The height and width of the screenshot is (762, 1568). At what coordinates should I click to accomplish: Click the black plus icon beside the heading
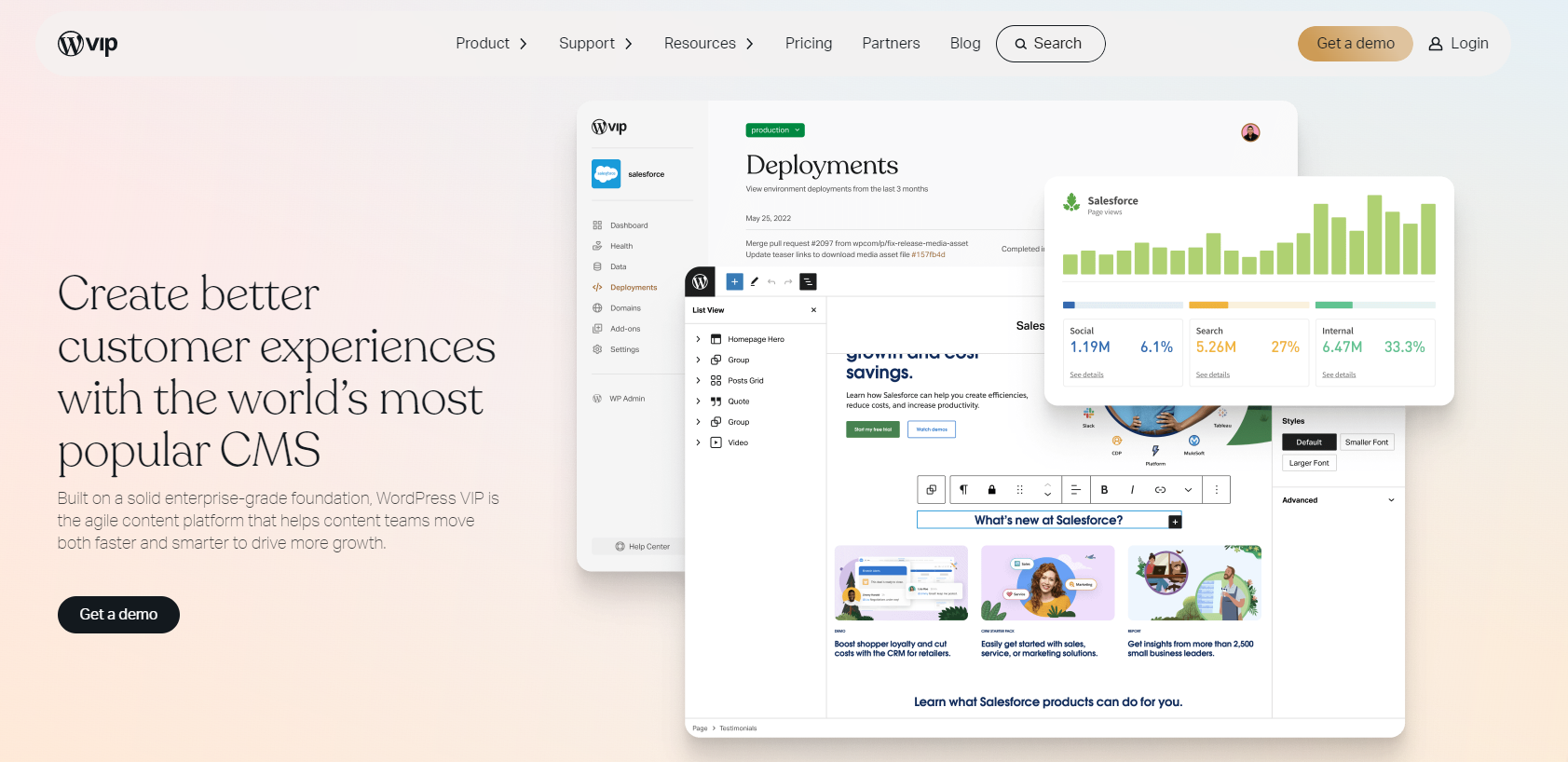pyautogui.click(x=1176, y=522)
